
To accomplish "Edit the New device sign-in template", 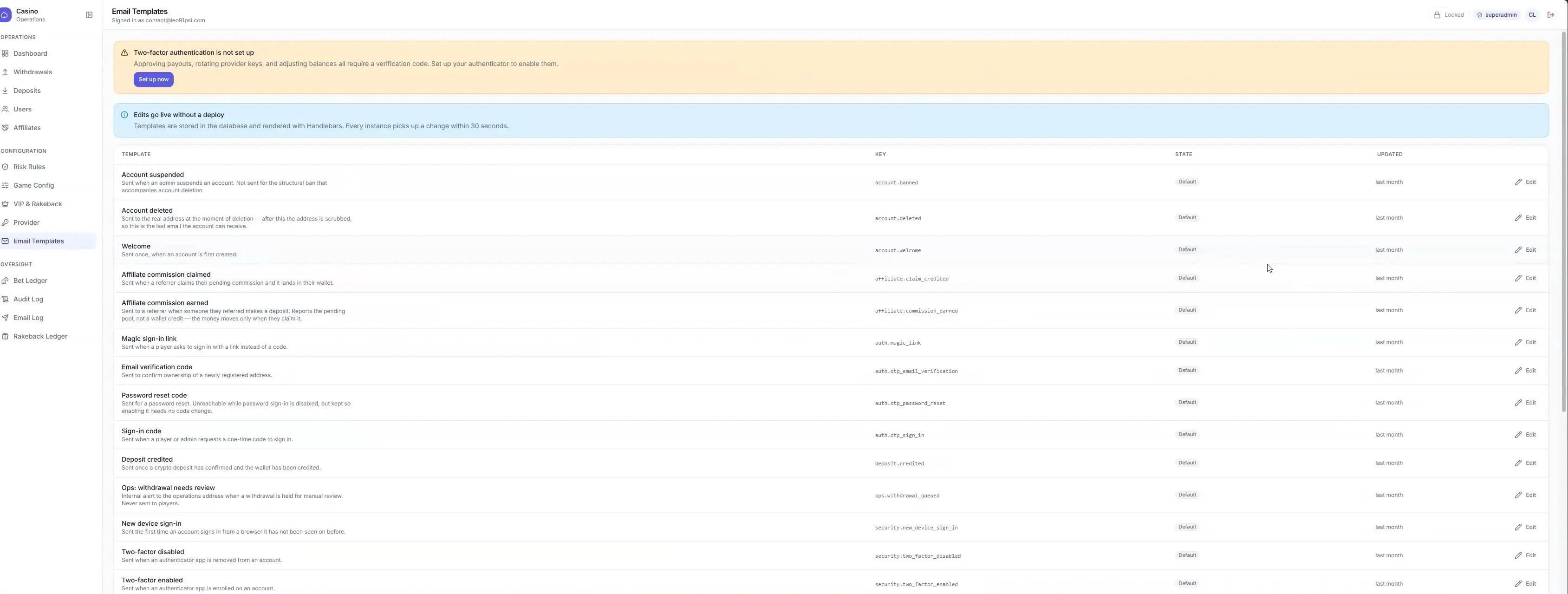I will pos(1525,527).
